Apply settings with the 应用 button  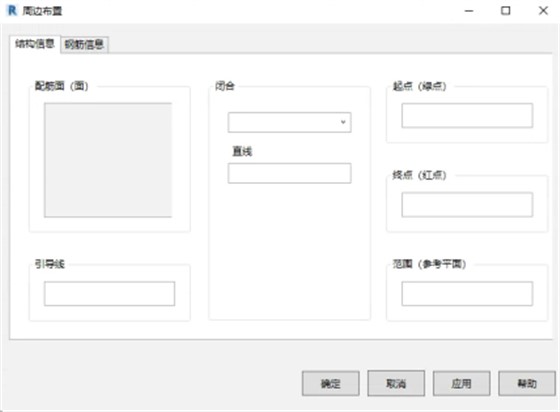pyautogui.click(x=461, y=383)
